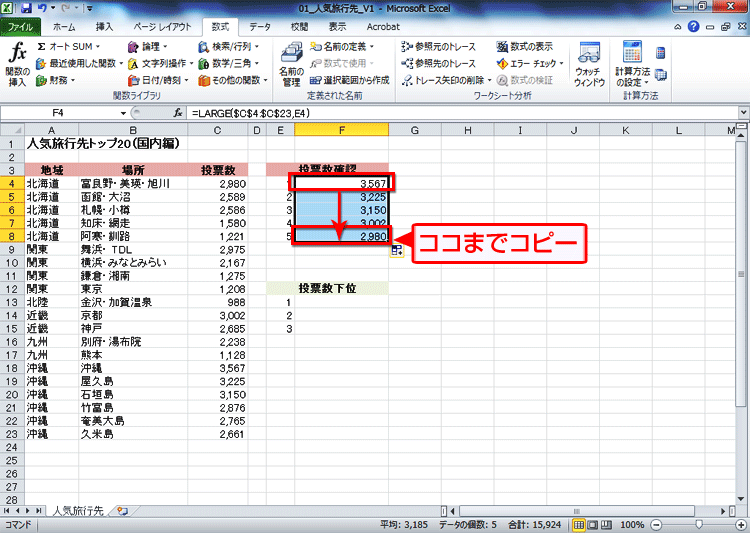Open Lookup & Reference (検索/行列) functions
The height and width of the screenshot is (533, 750).
228,46
